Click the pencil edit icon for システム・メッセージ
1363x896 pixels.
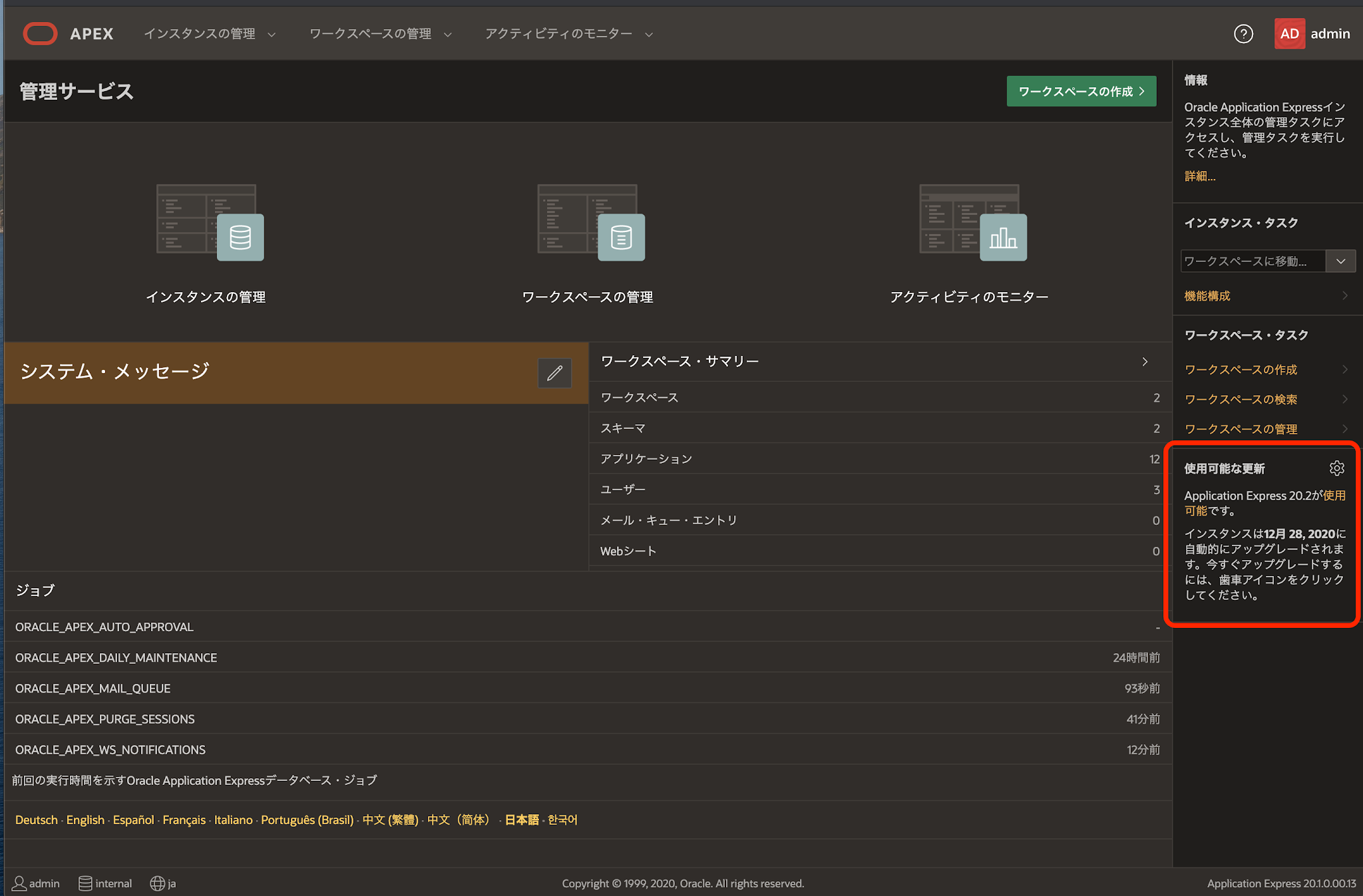coord(554,373)
